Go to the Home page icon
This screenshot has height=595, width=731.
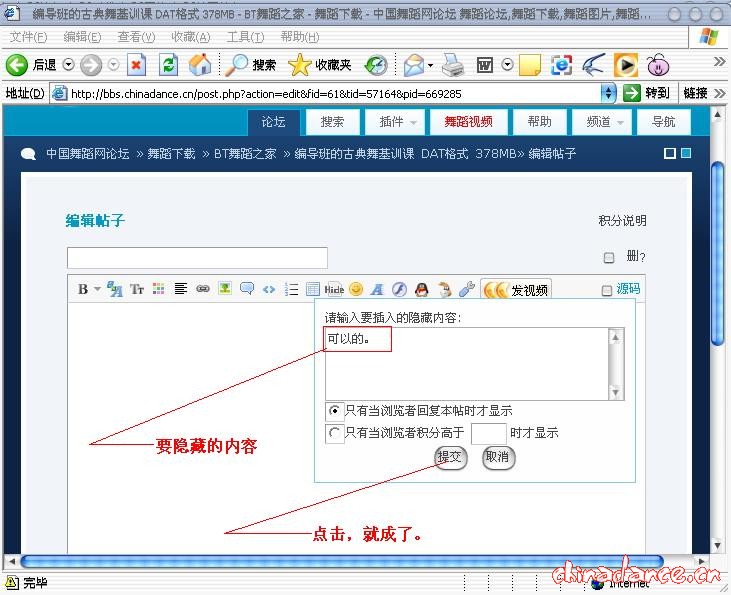click(x=200, y=65)
